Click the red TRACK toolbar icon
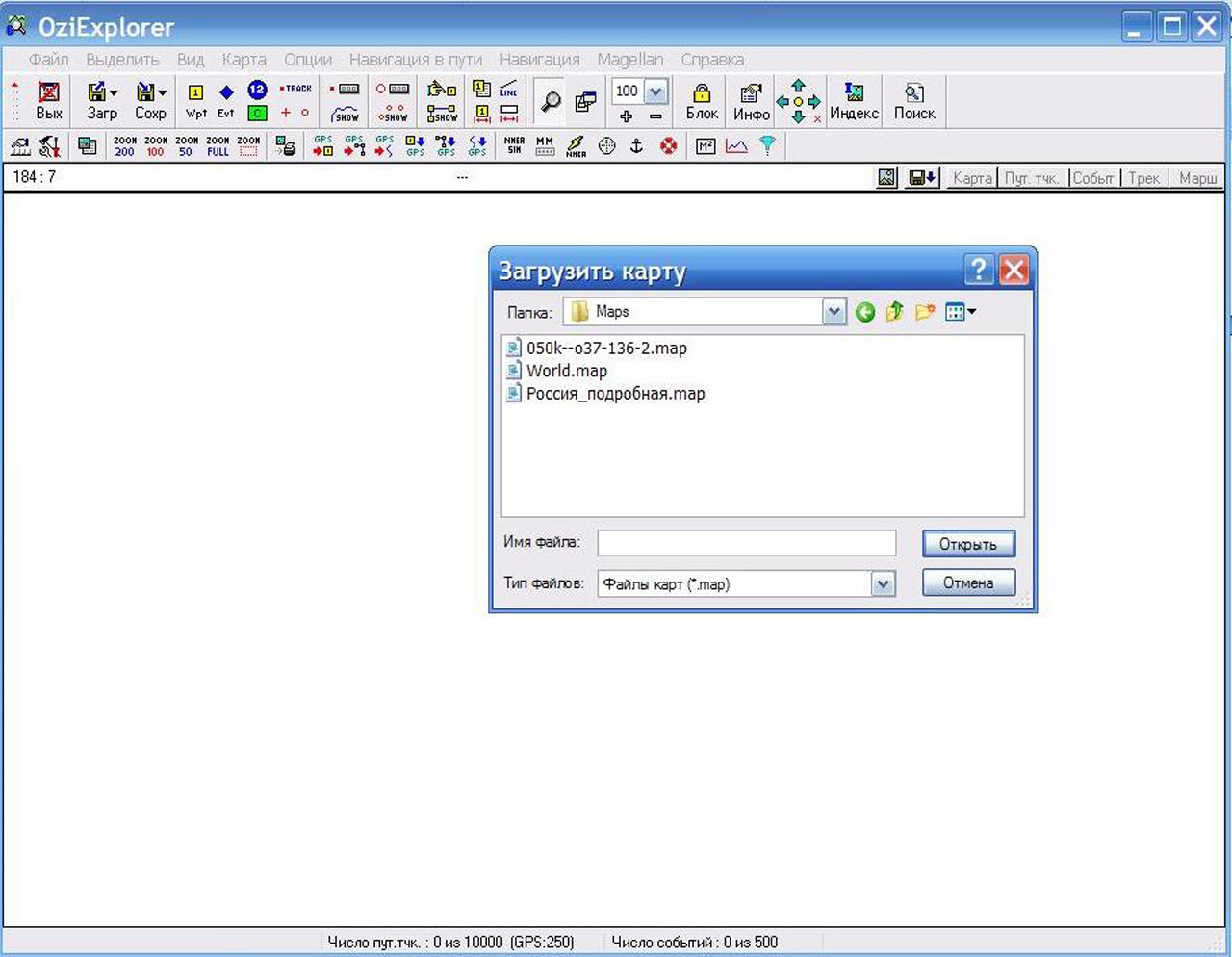 point(295,89)
